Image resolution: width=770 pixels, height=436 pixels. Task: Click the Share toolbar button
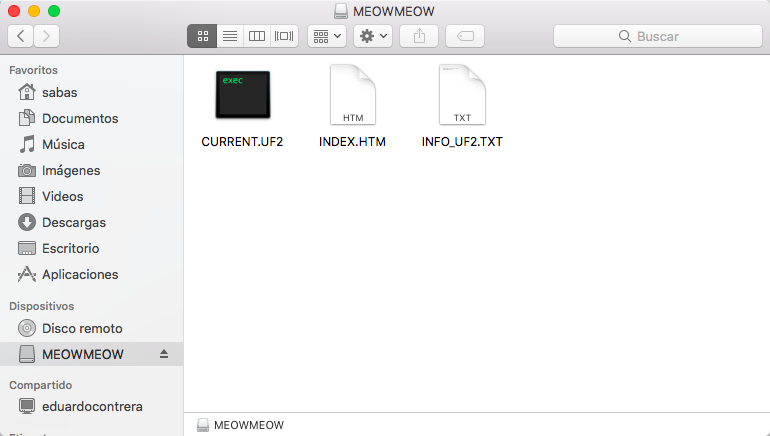click(x=419, y=36)
